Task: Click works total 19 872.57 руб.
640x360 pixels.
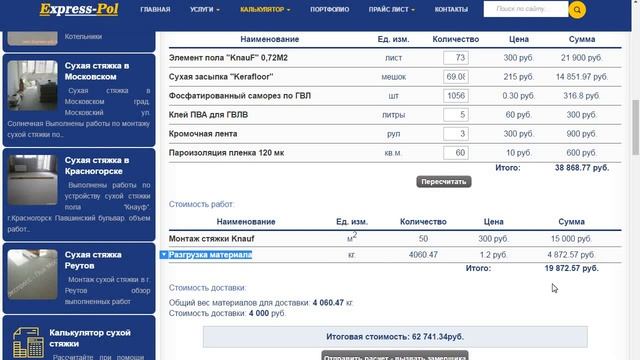Action: 571,268
